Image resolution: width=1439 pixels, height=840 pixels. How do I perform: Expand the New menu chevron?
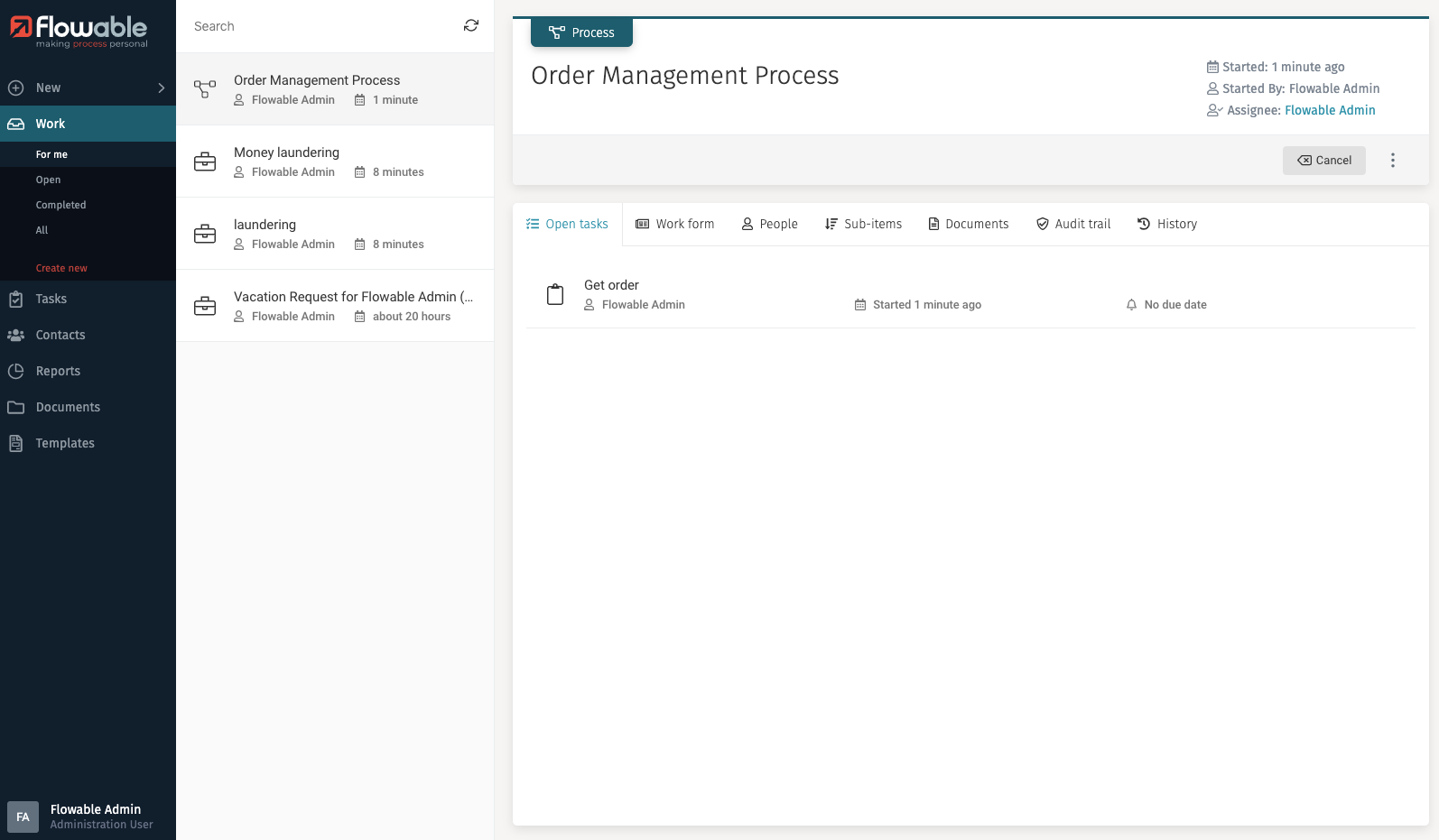(162, 88)
